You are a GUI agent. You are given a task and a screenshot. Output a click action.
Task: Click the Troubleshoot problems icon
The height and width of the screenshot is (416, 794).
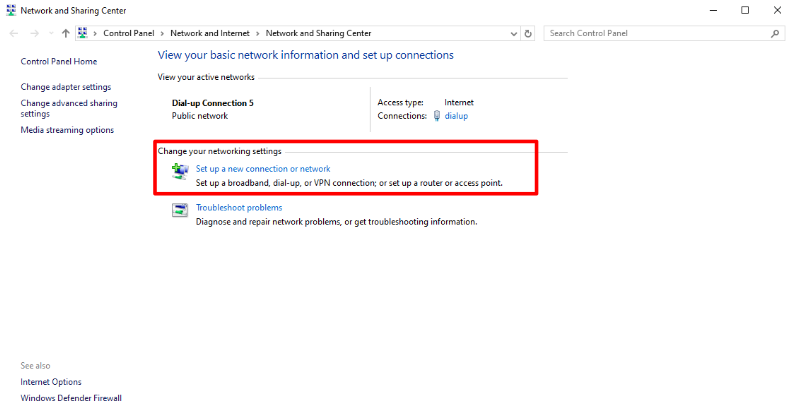coord(180,210)
